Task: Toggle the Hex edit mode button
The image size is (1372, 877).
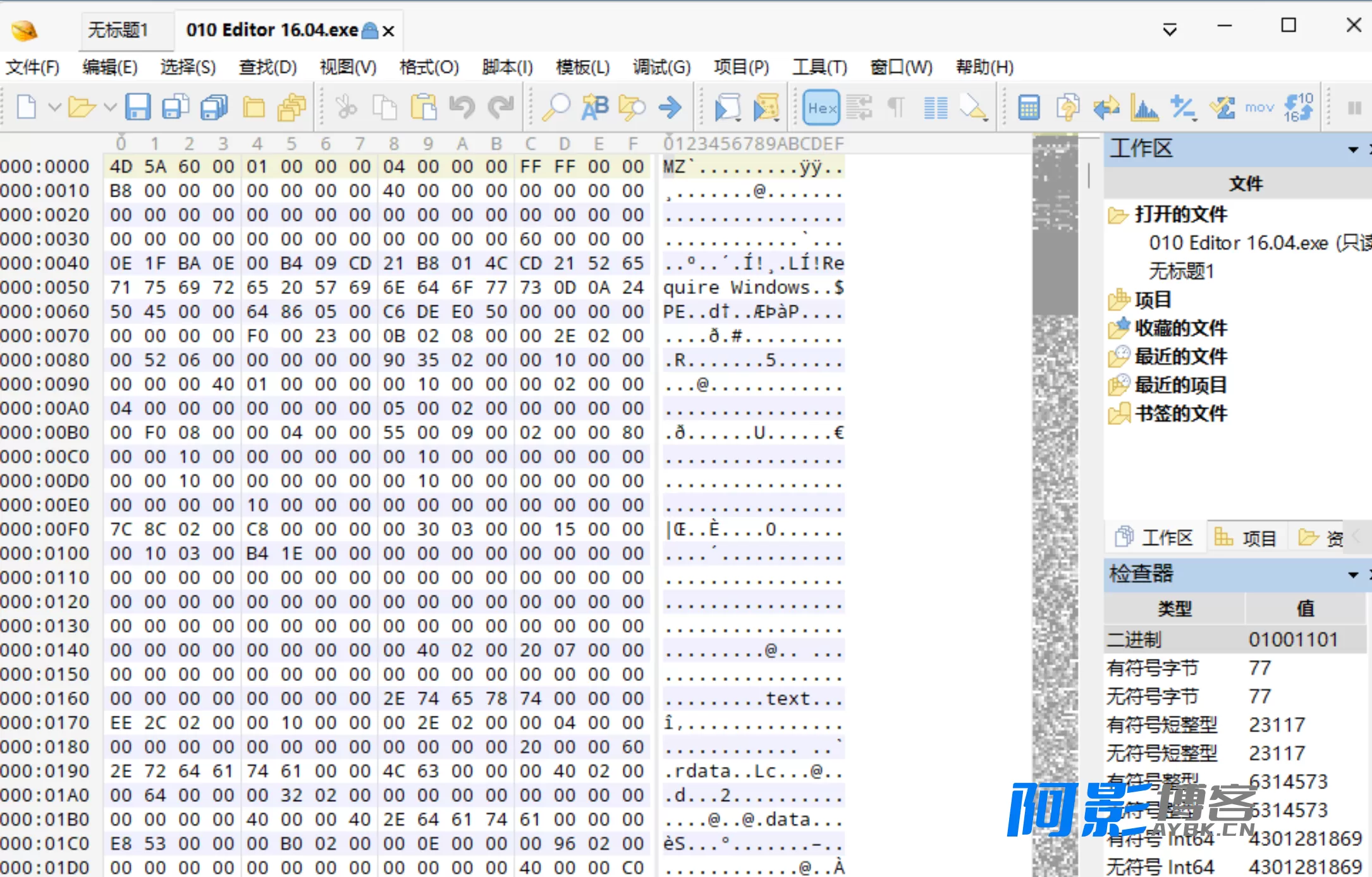Action: [821, 108]
